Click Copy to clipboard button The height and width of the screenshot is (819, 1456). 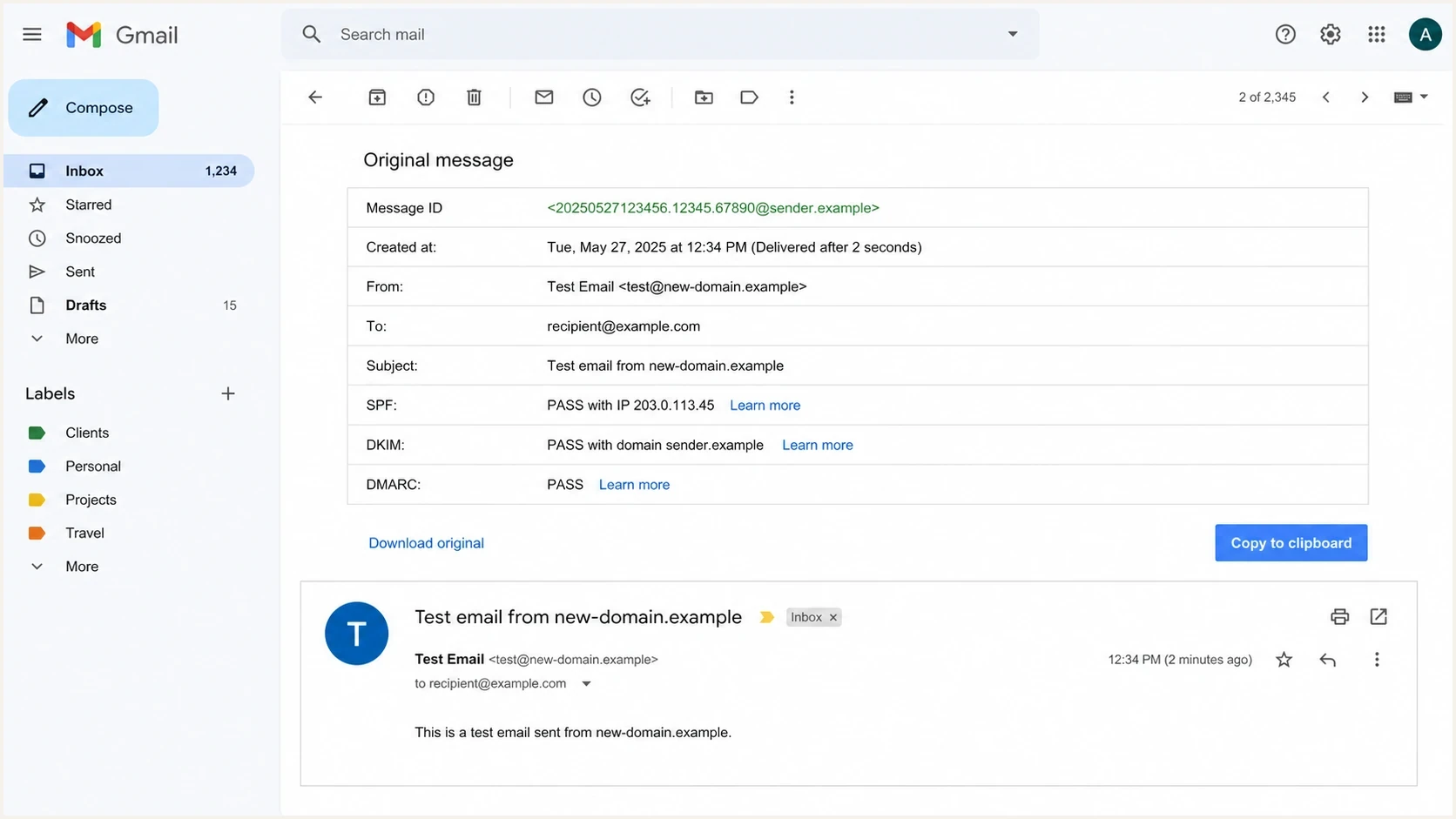1291,543
